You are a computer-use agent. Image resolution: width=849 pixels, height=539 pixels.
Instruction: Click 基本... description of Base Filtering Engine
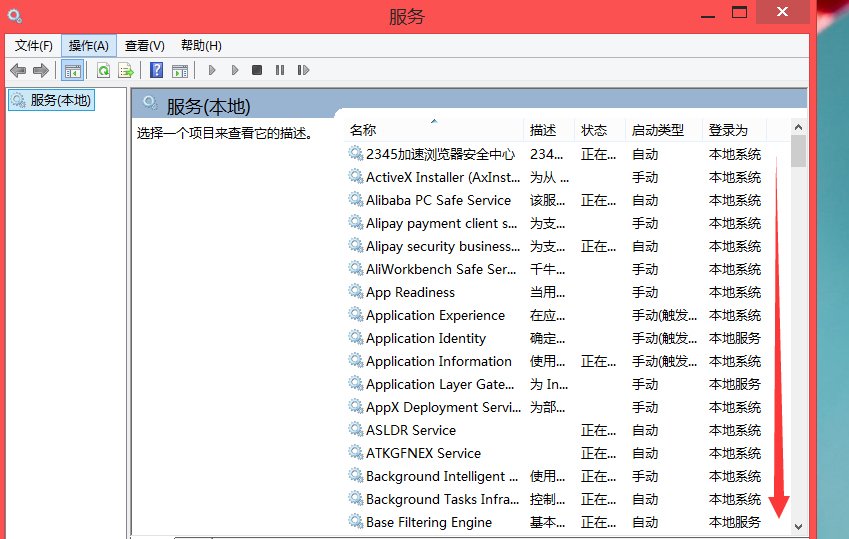547,523
